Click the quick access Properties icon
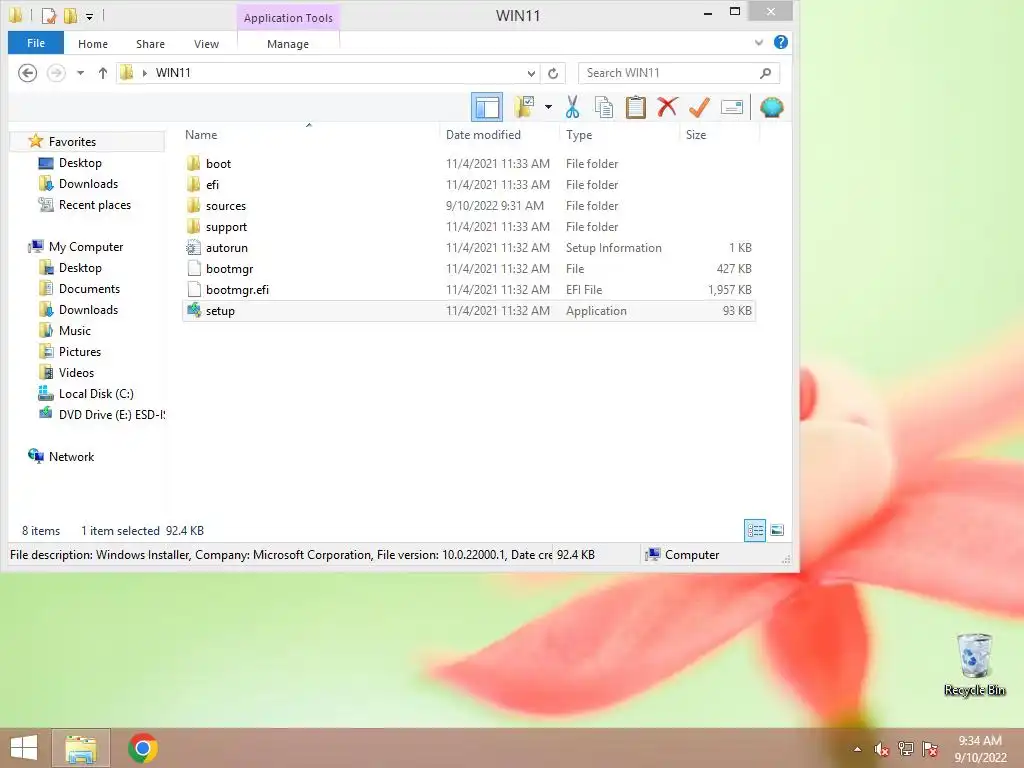This screenshot has height=768, width=1024. [x=49, y=15]
